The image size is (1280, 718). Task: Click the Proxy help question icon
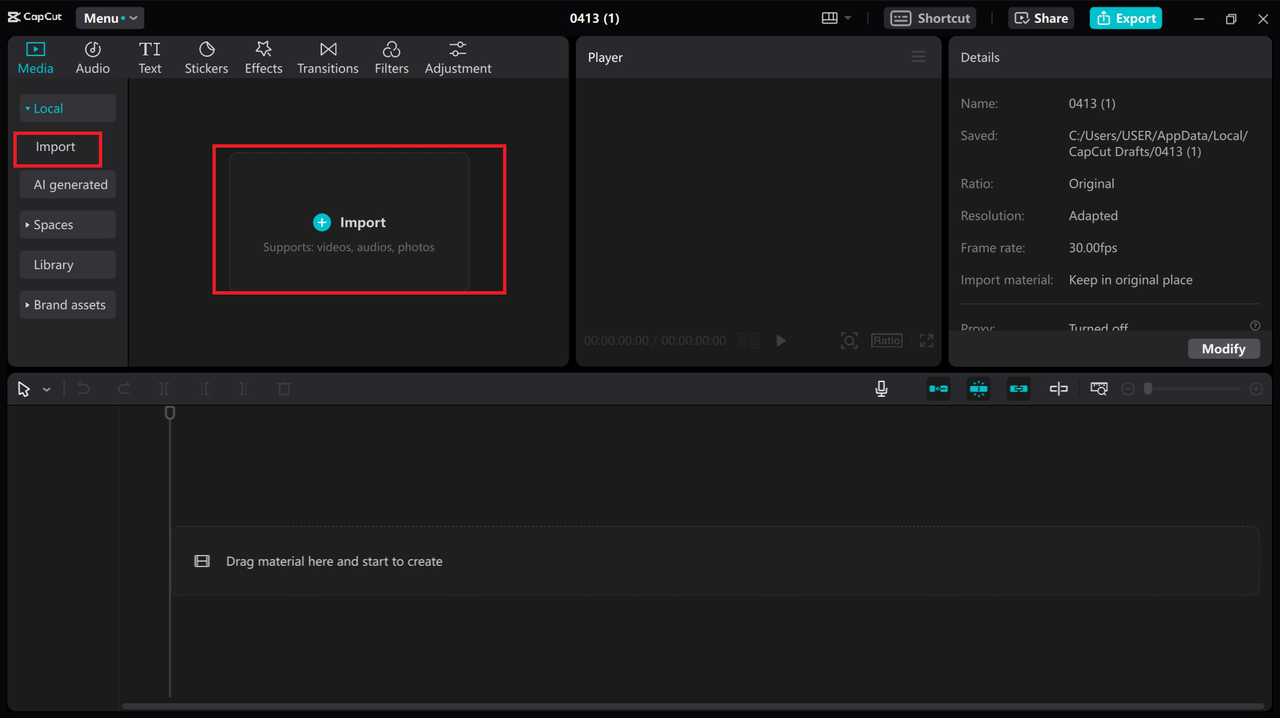click(1255, 326)
